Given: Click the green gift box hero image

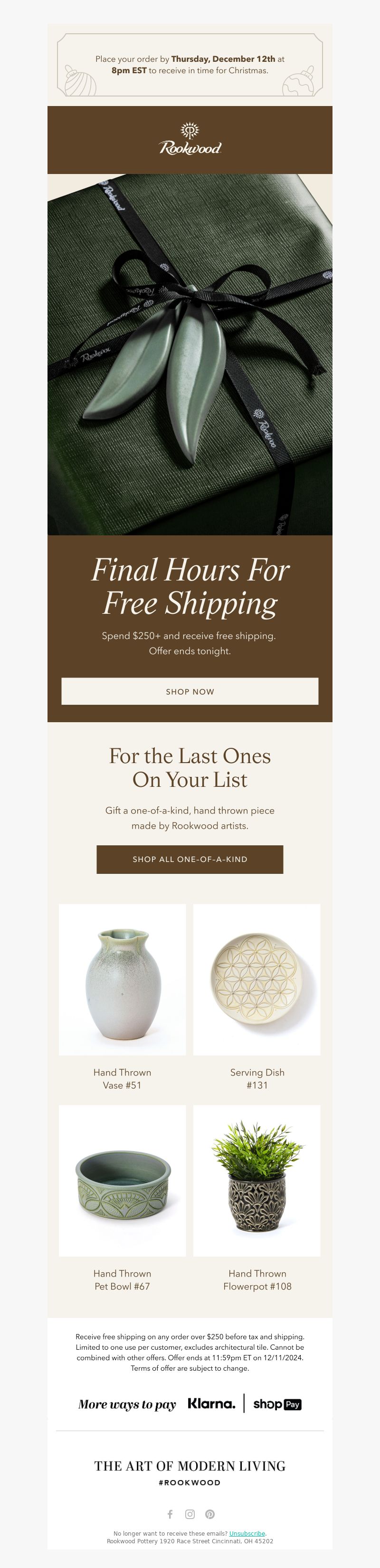Looking at the screenshot, I should tap(190, 354).
